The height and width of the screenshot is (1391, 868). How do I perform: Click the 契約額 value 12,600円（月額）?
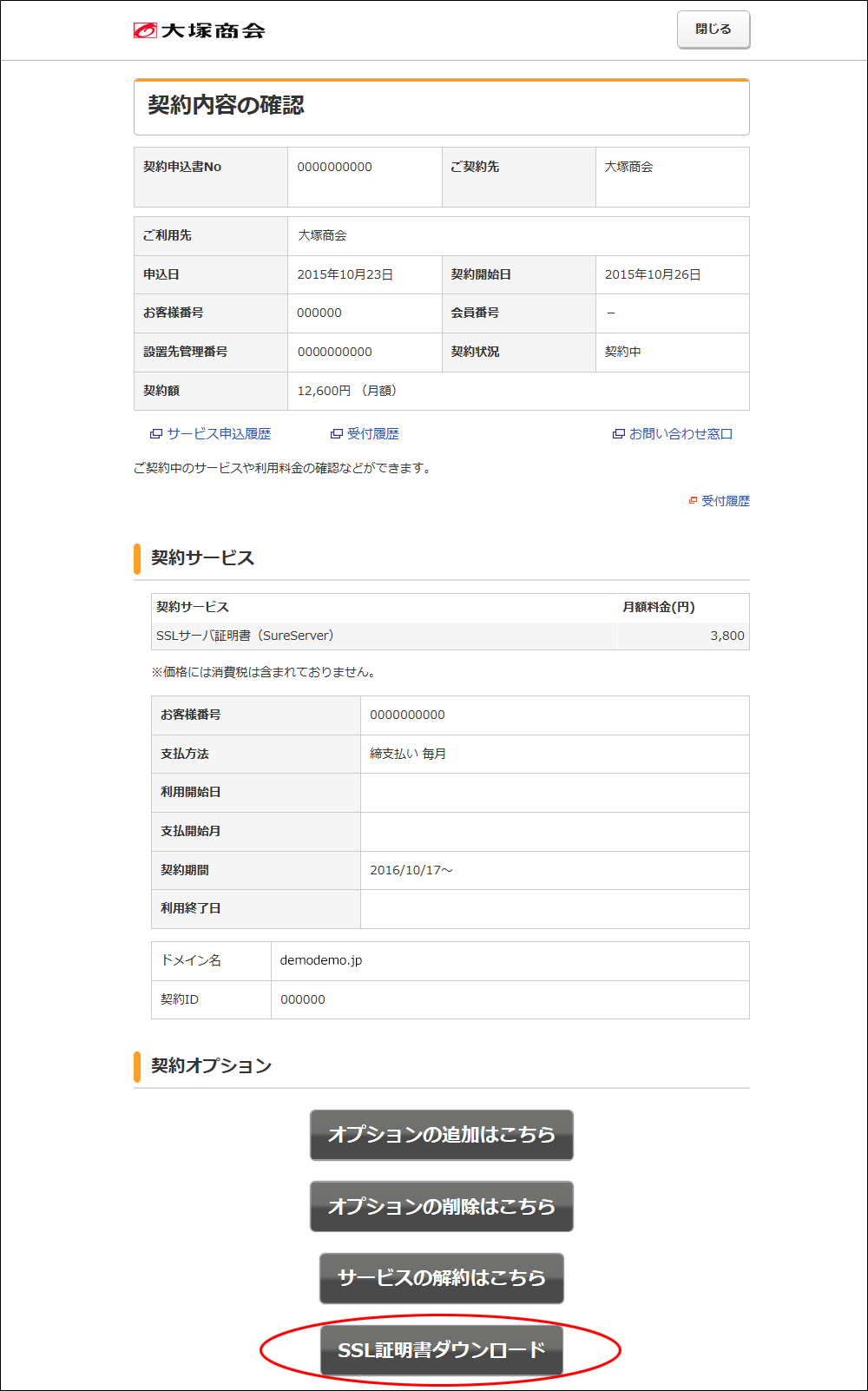tap(347, 391)
